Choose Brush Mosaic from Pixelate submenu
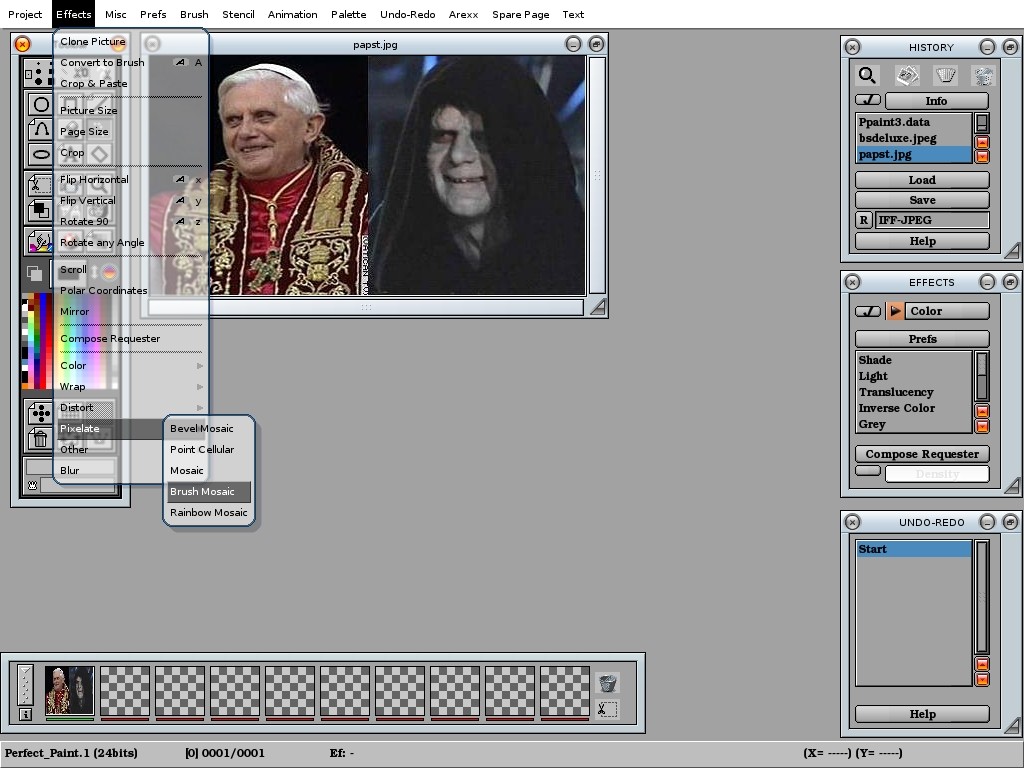 (x=208, y=492)
